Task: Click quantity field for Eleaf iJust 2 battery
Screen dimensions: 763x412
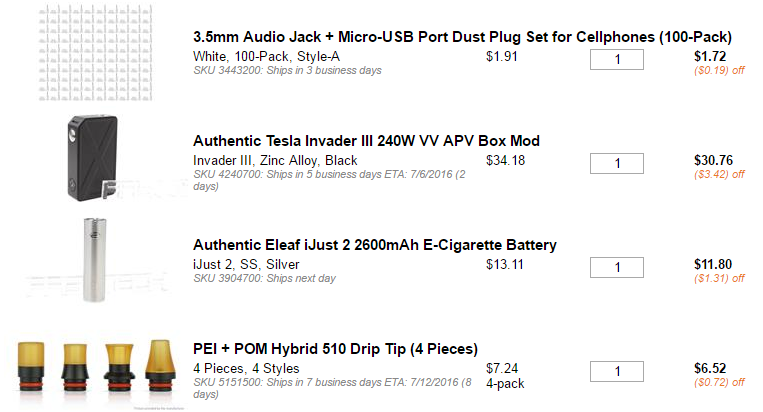Action: point(617,267)
